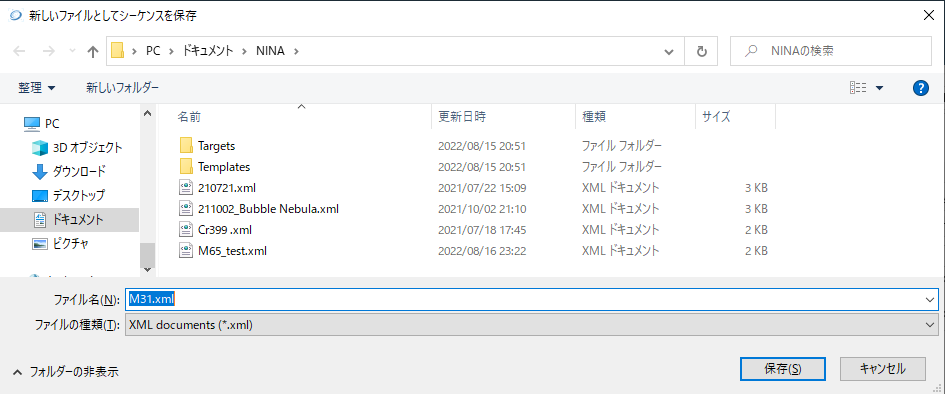
Task: Select the Templates folder icon
Action: pyautogui.click(x=186, y=166)
